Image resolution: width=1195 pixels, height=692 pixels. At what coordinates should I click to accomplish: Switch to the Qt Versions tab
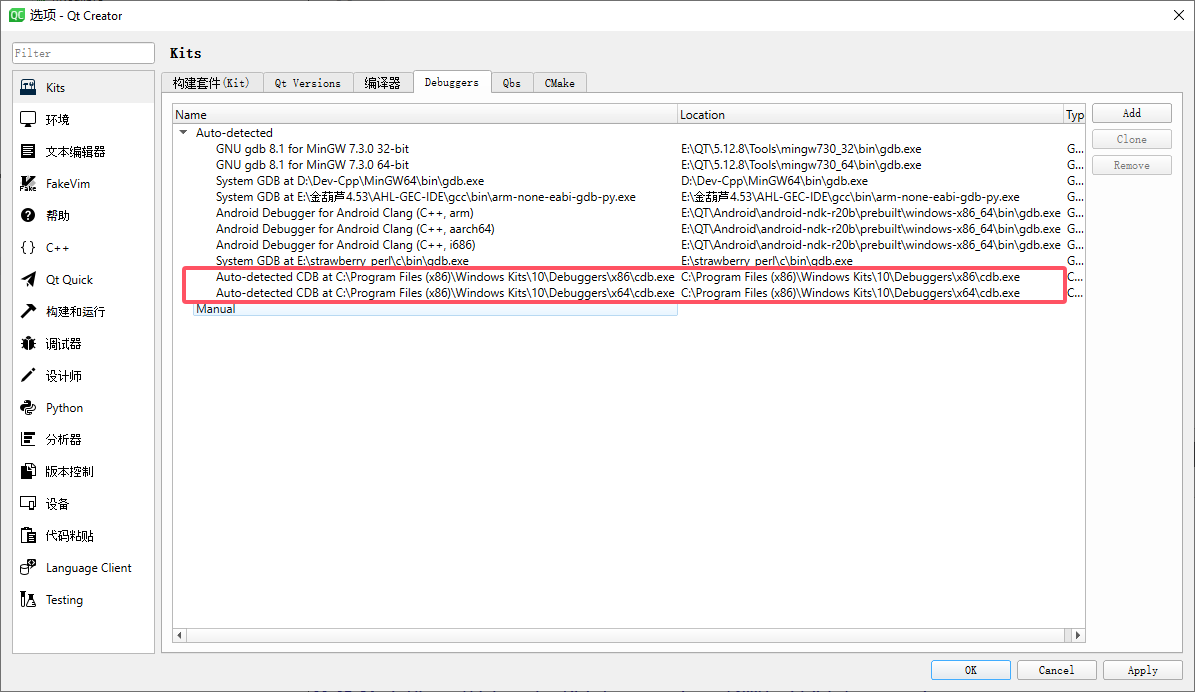(x=308, y=83)
